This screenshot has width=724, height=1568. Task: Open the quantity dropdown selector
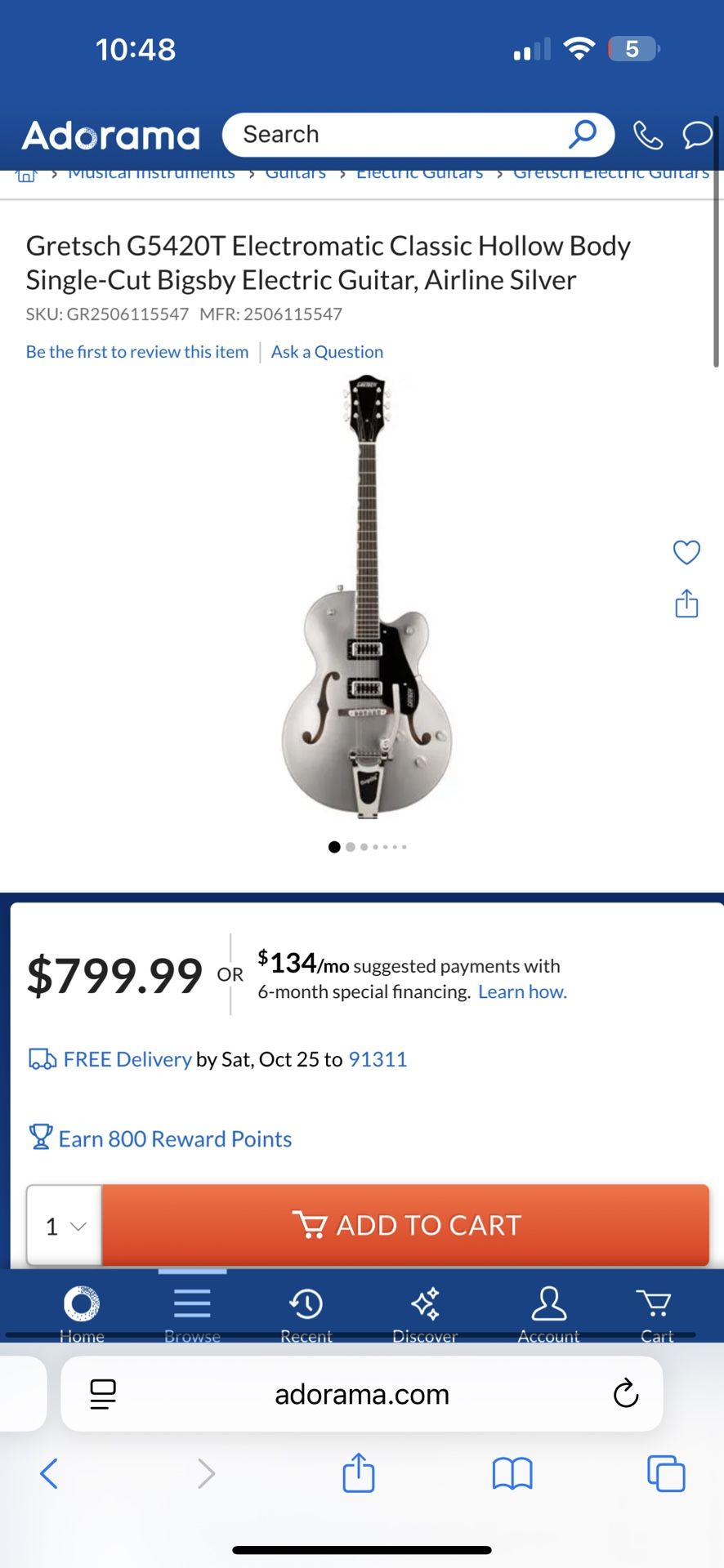(x=63, y=1225)
